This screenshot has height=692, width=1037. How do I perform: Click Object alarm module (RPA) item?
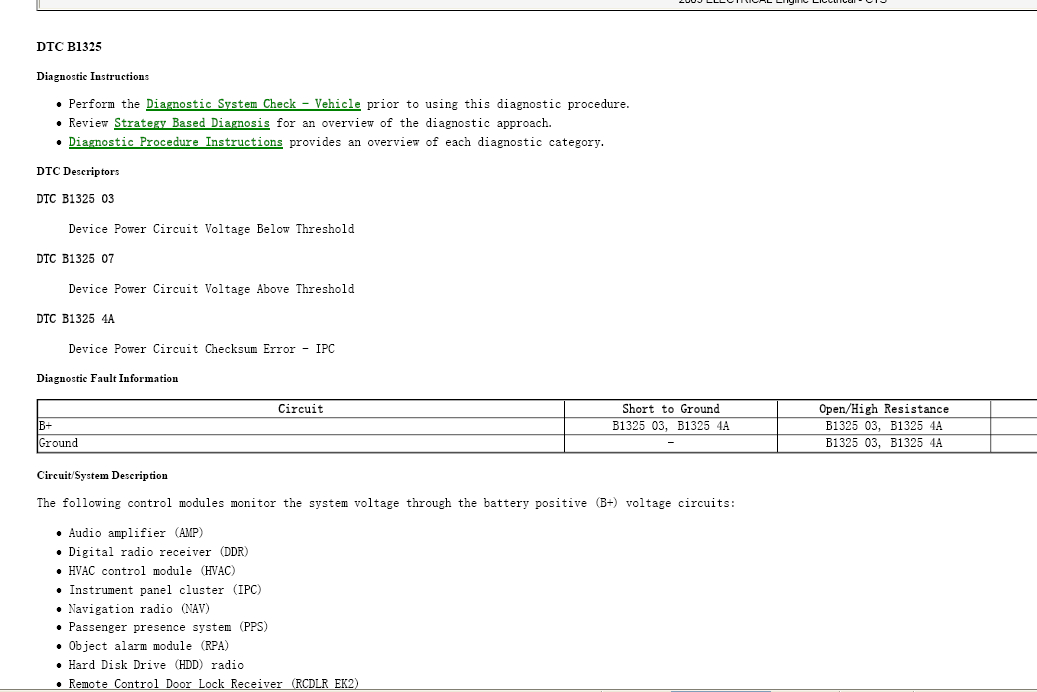[x=149, y=646]
